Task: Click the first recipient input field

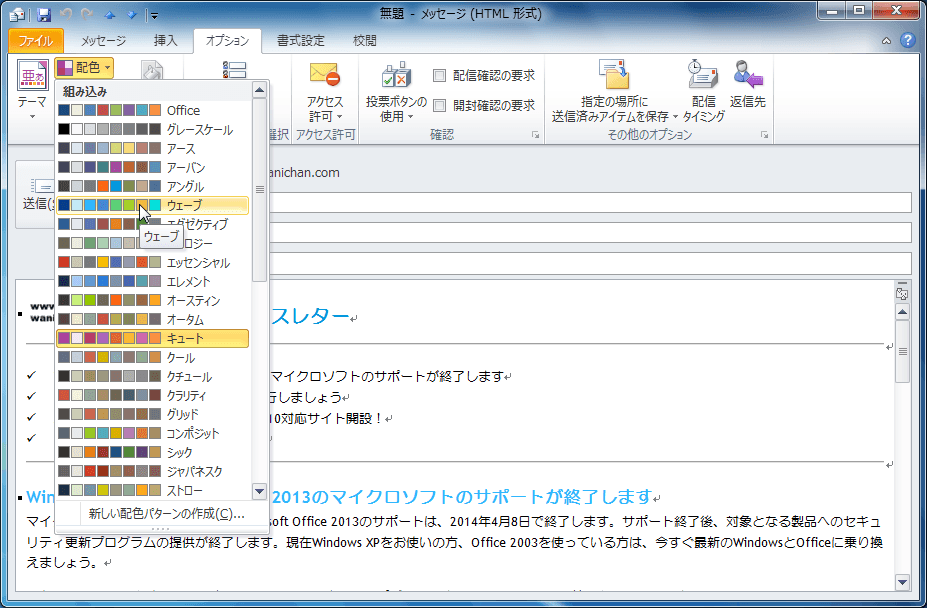Action: [x=590, y=203]
